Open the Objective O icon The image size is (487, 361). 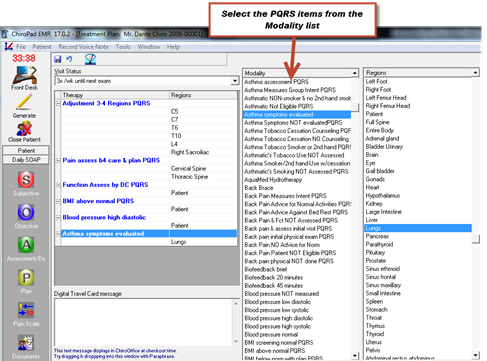[x=26, y=212]
